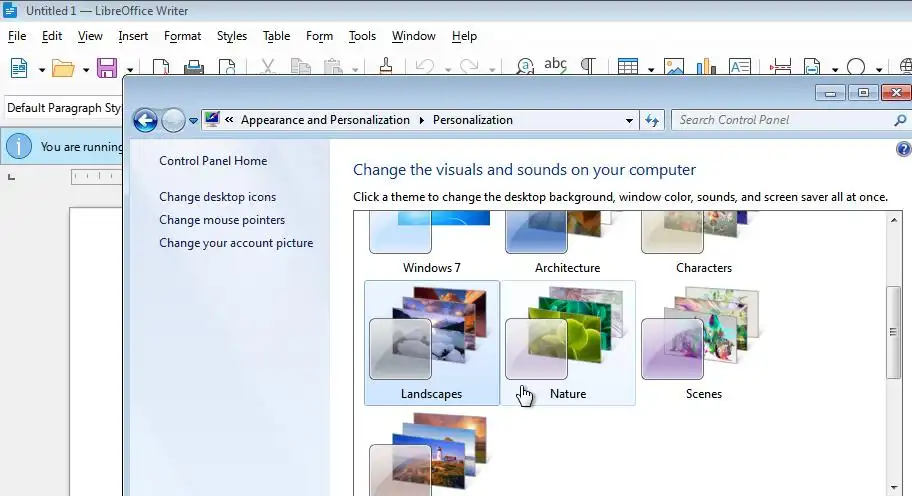Viewport: 912px width, 496px height.
Task: Select the Clone Formatting brush icon
Action: point(386,66)
